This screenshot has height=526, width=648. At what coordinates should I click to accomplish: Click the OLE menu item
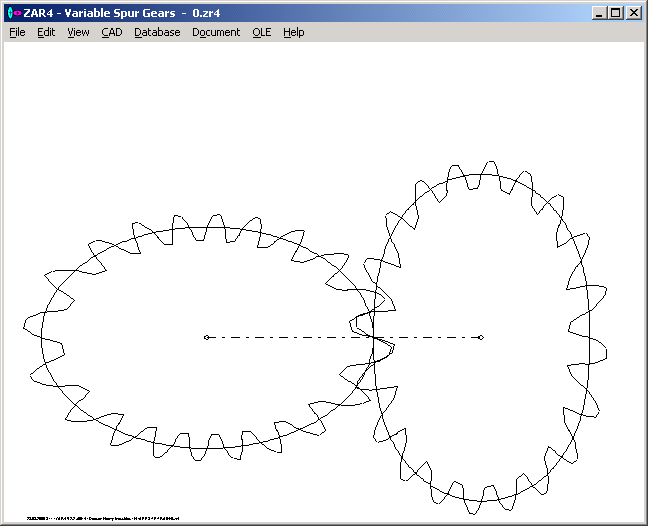pyautogui.click(x=261, y=32)
